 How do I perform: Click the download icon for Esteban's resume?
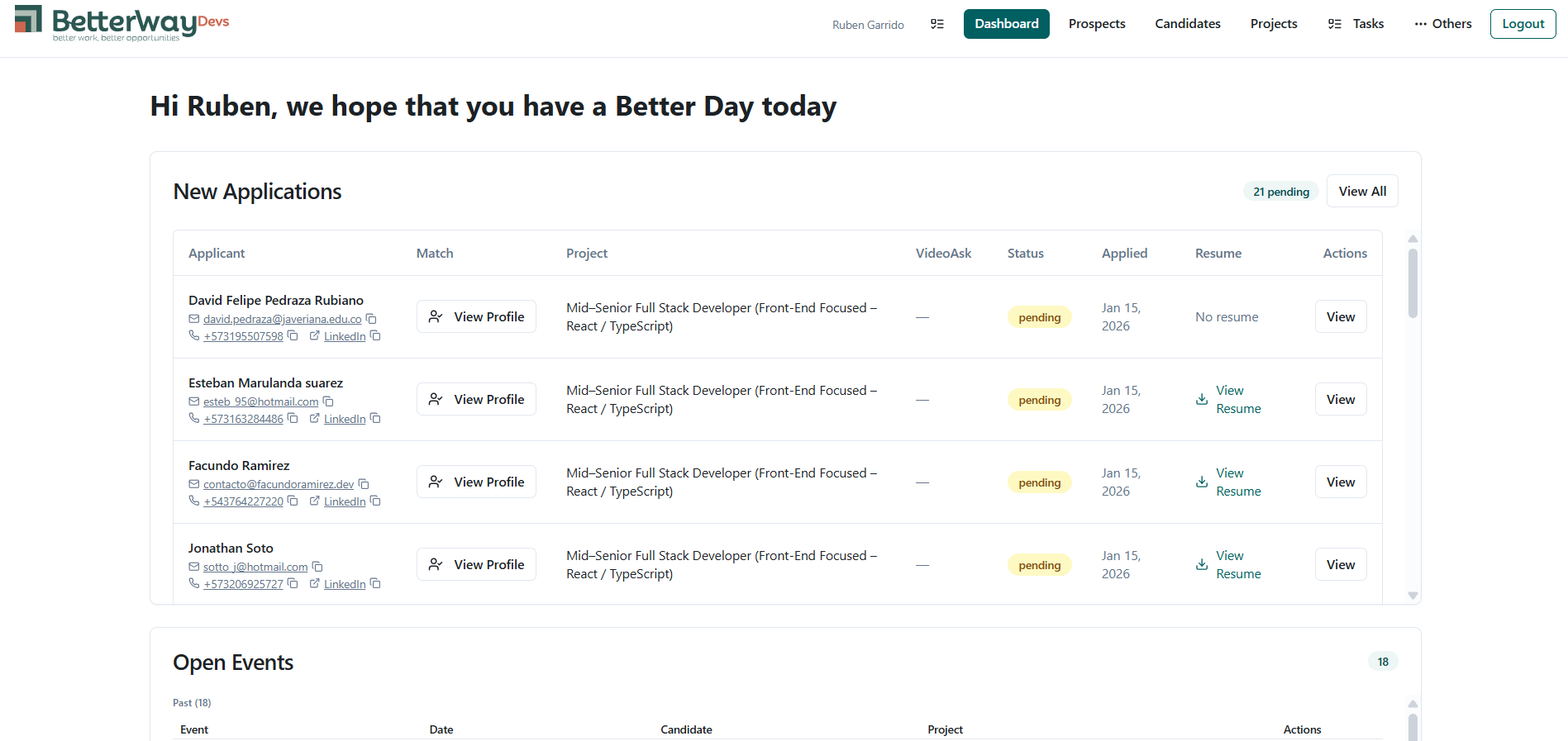[1202, 400]
